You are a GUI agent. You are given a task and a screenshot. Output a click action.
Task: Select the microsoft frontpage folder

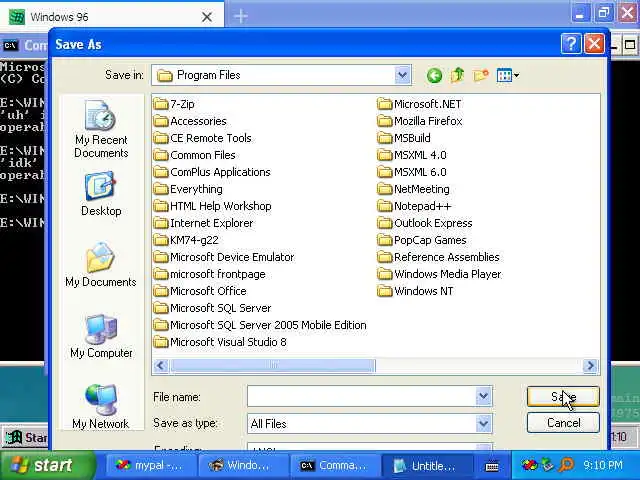tap(210, 274)
